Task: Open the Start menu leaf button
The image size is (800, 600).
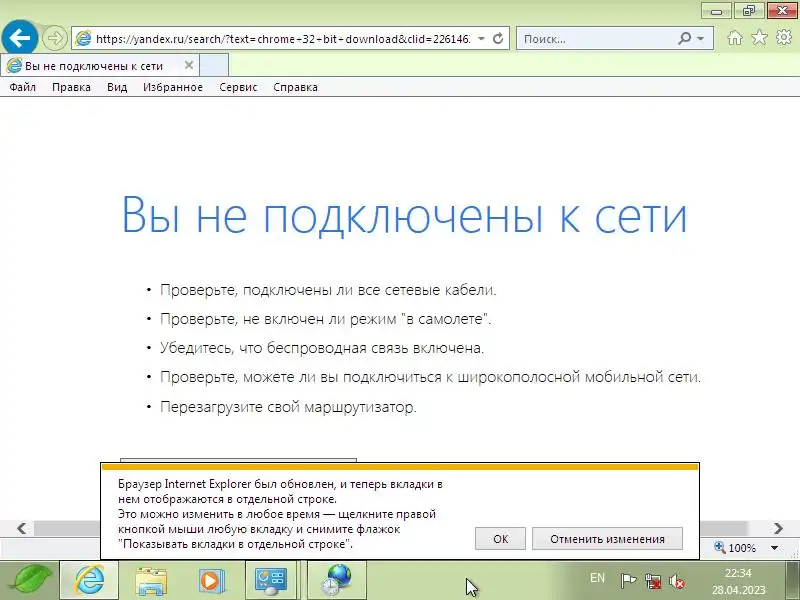Action: click(30, 581)
